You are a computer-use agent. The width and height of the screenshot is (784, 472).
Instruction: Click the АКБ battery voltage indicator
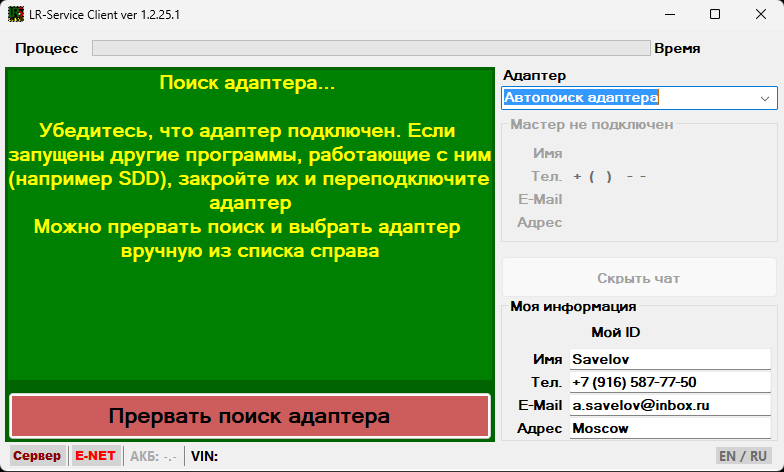153,456
